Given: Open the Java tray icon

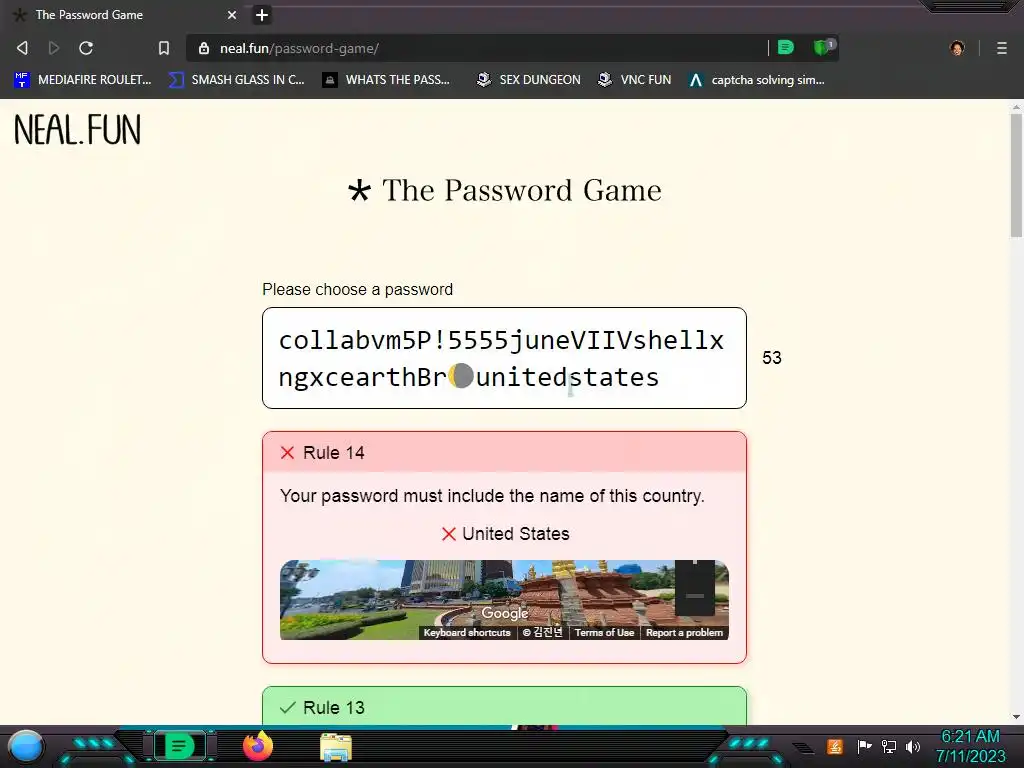Looking at the screenshot, I should (x=834, y=746).
